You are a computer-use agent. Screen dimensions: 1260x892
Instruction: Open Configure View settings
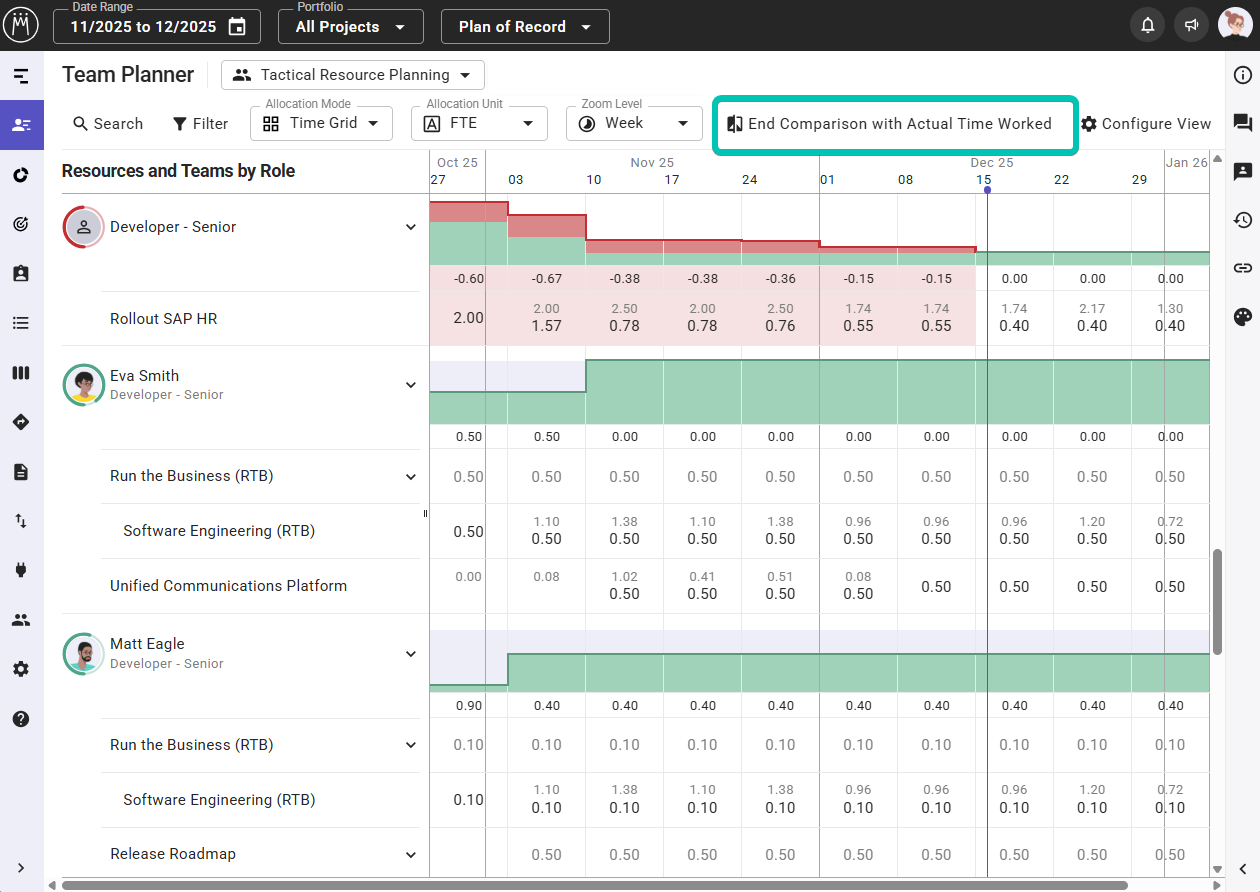tap(1146, 124)
